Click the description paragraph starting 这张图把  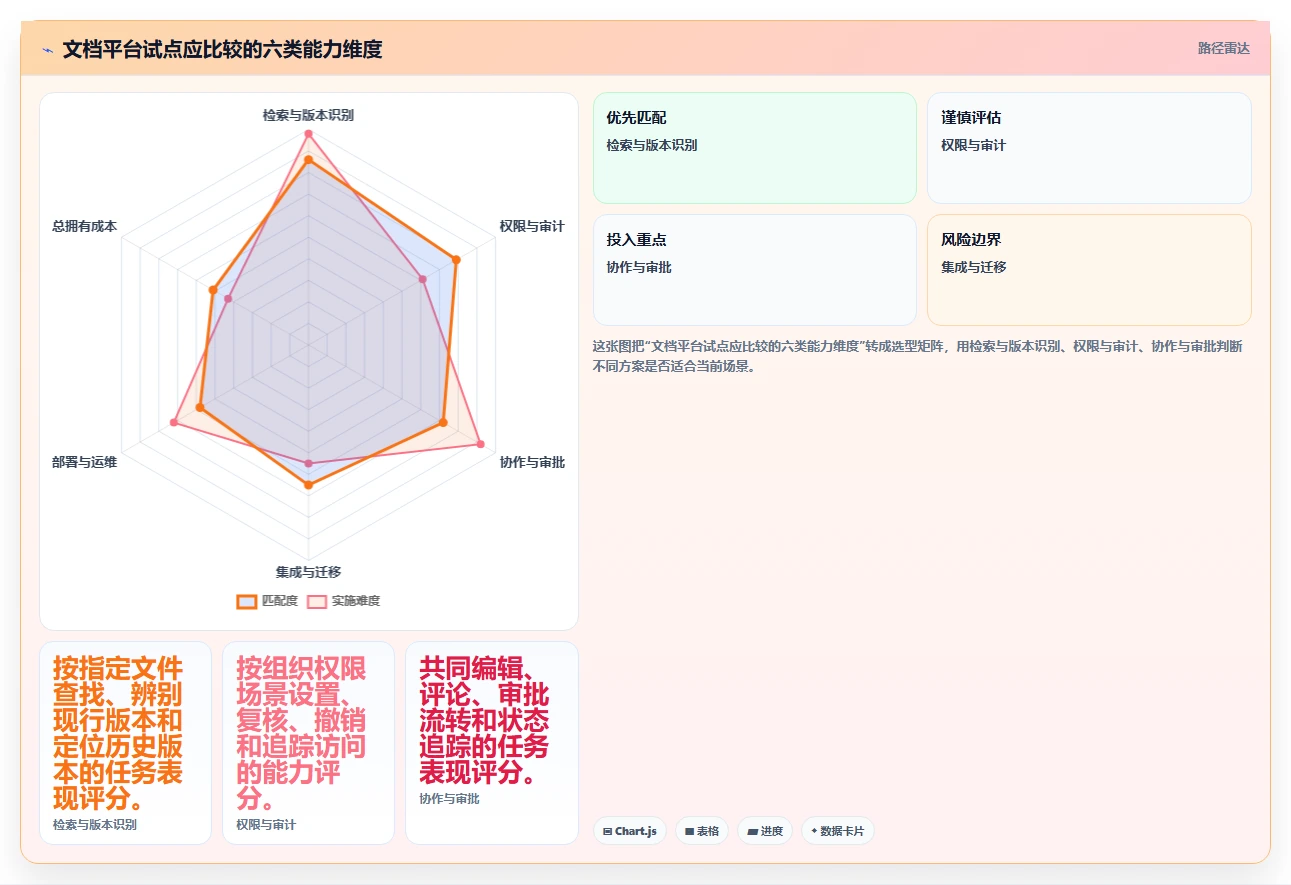click(918, 356)
